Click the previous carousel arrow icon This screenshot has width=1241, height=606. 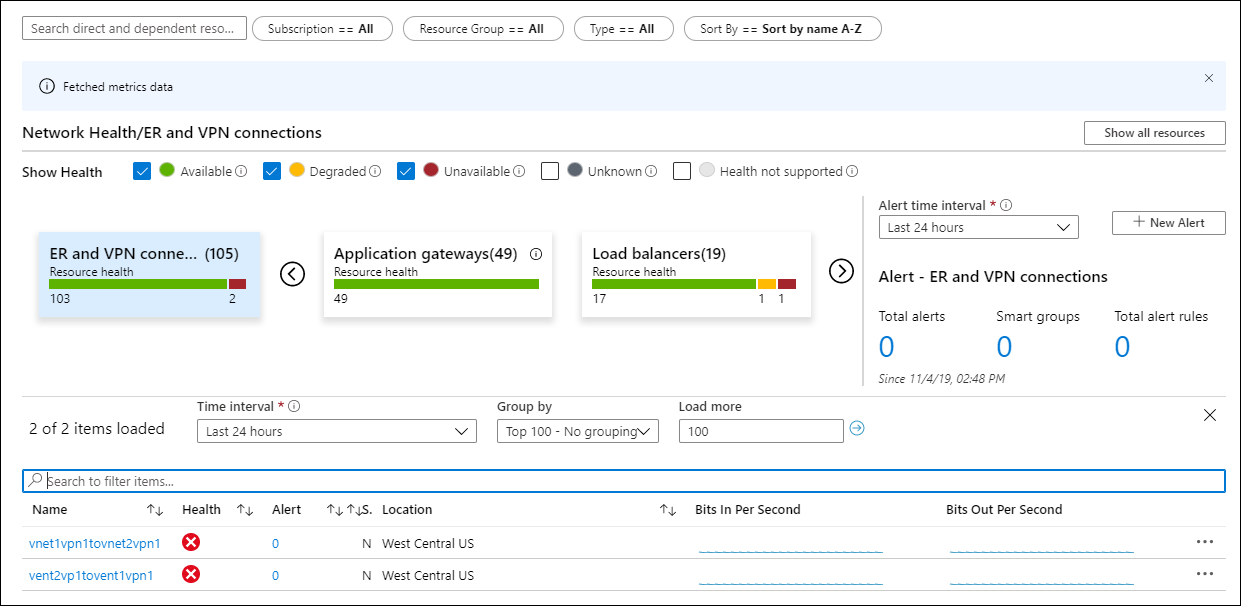coord(292,273)
